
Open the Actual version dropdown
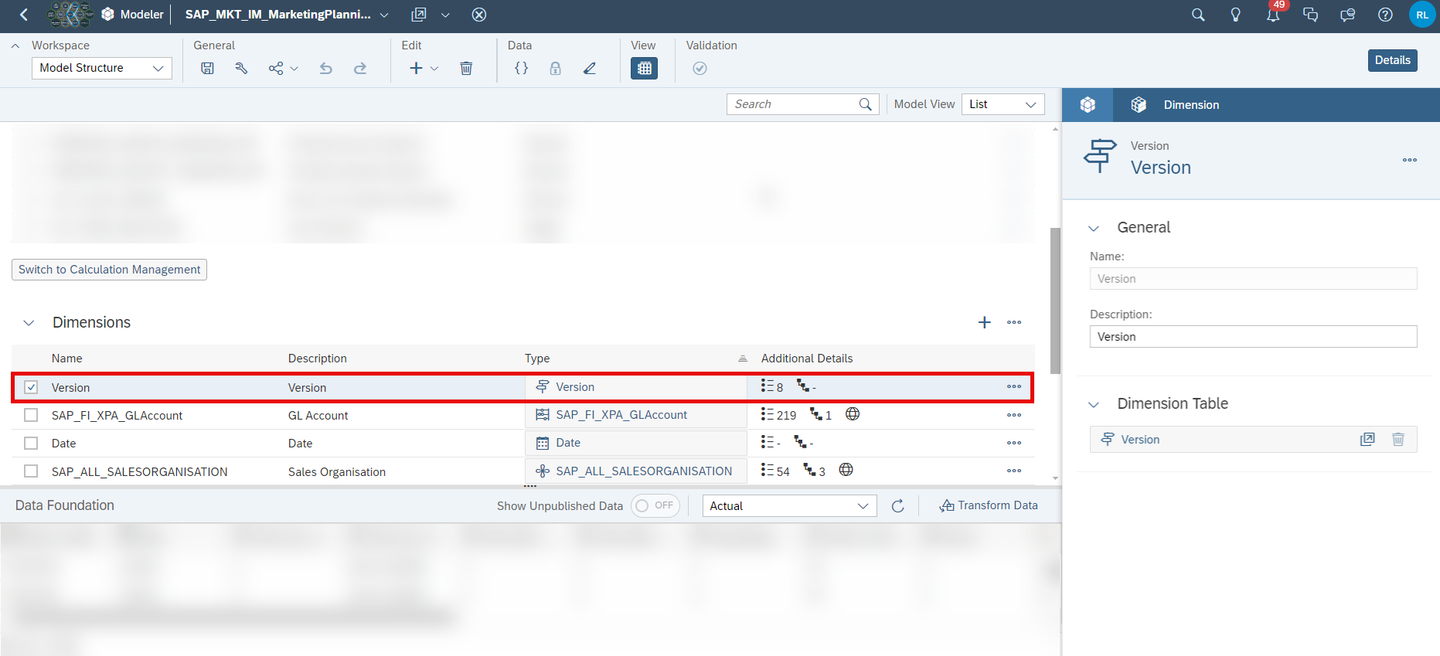[790, 506]
